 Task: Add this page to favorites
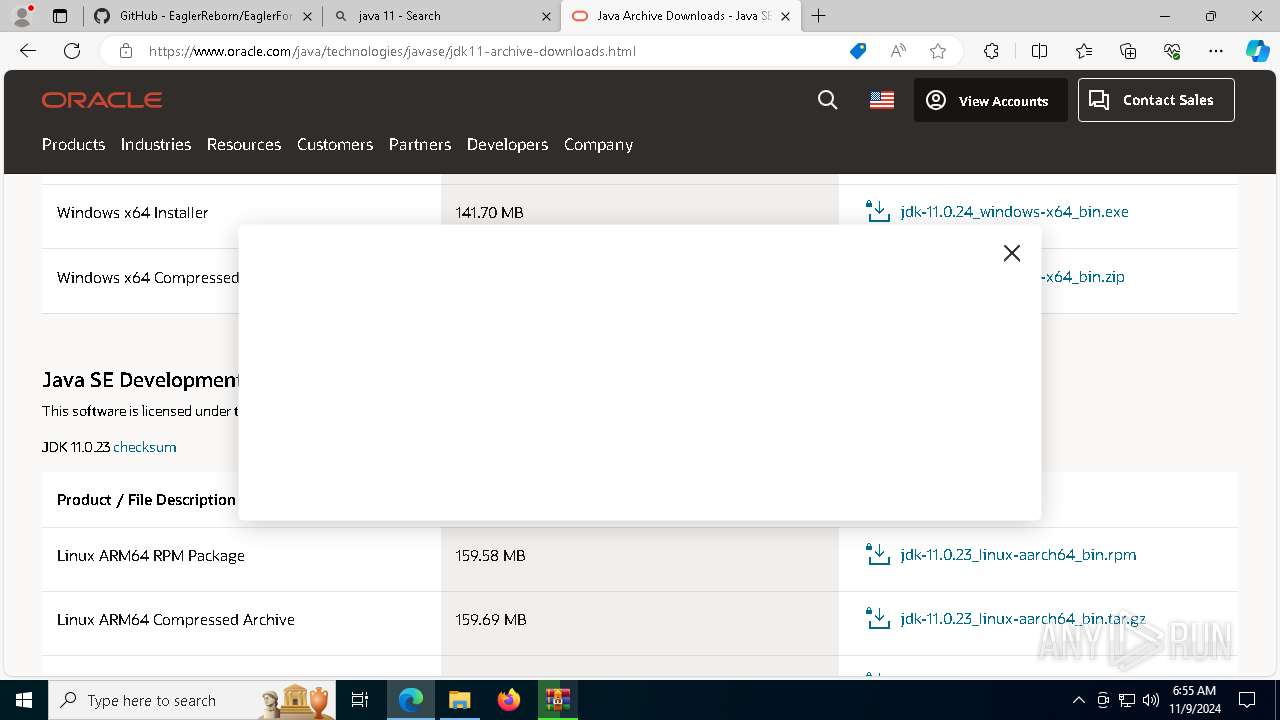click(938, 51)
